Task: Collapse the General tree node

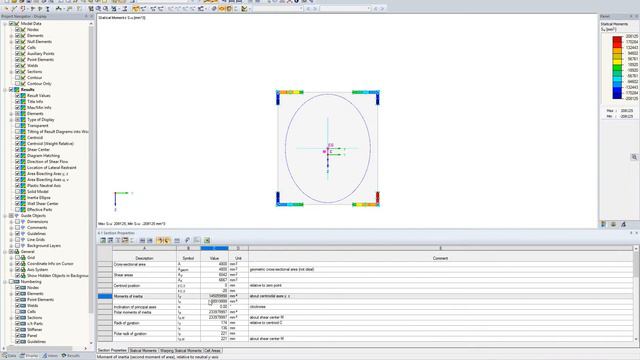Action: click(x=5, y=252)
